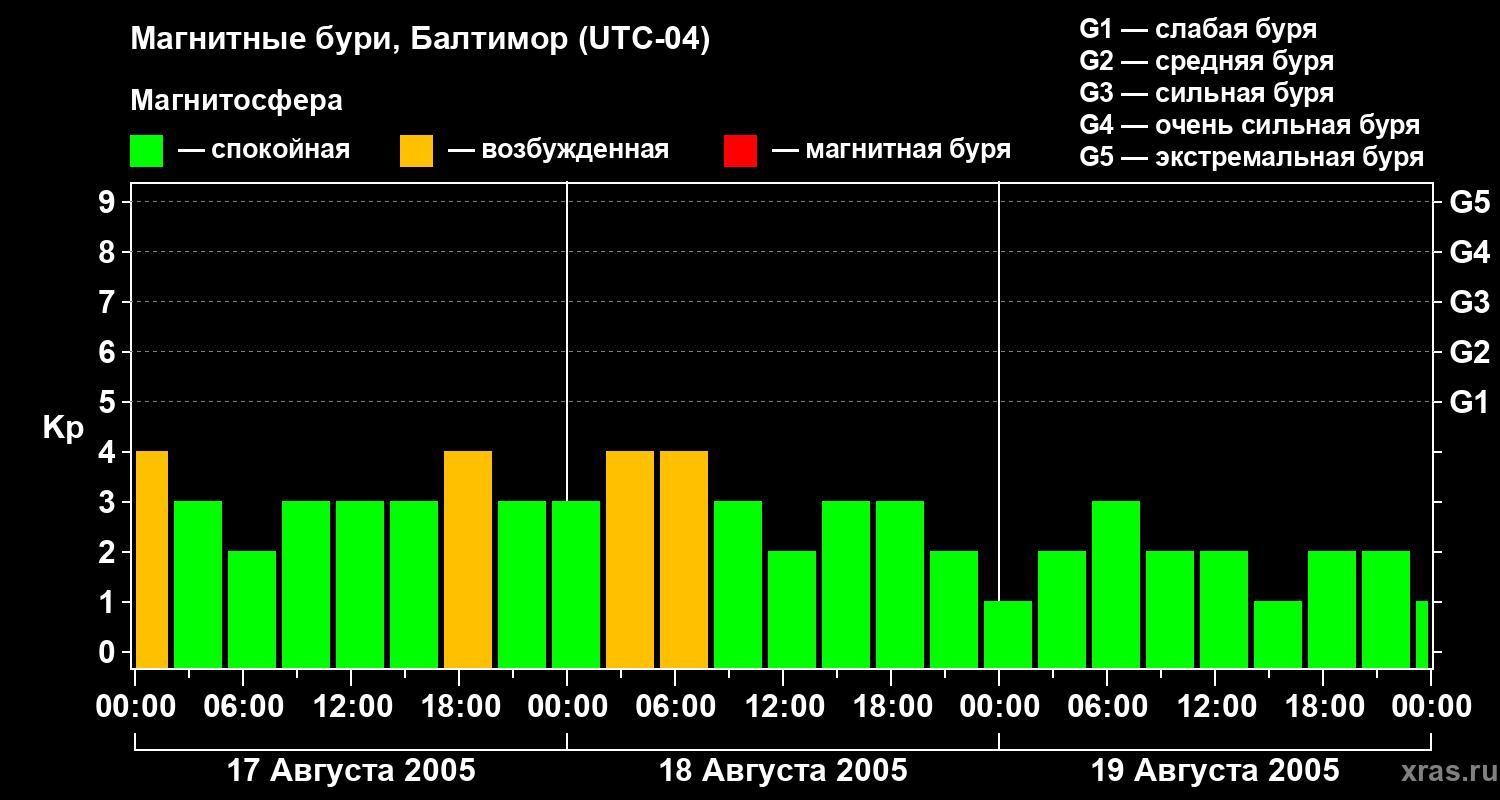The image size is (1500, 800).
Task: Click the '18:00' time label under 19 August
Action: pos(1325,707)
